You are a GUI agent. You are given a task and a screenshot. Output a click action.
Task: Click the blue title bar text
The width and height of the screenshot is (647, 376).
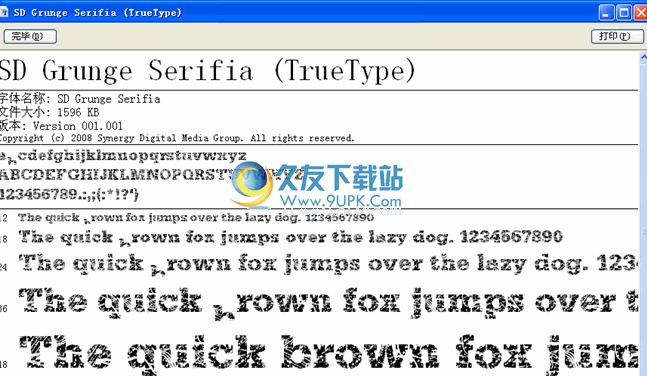point(98,12)
